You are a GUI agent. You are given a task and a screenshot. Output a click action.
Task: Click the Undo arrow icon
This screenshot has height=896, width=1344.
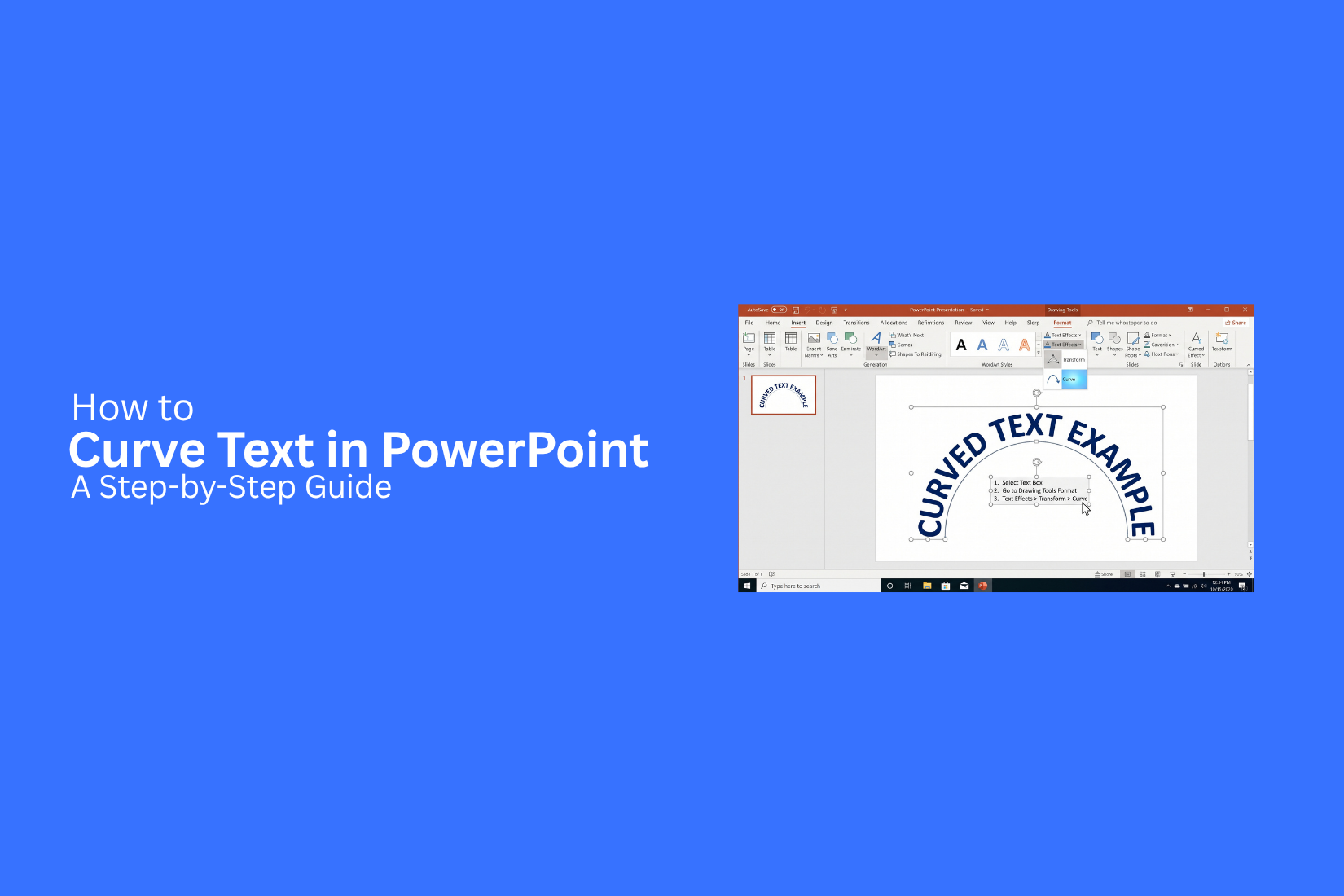(x=809, y=310)
